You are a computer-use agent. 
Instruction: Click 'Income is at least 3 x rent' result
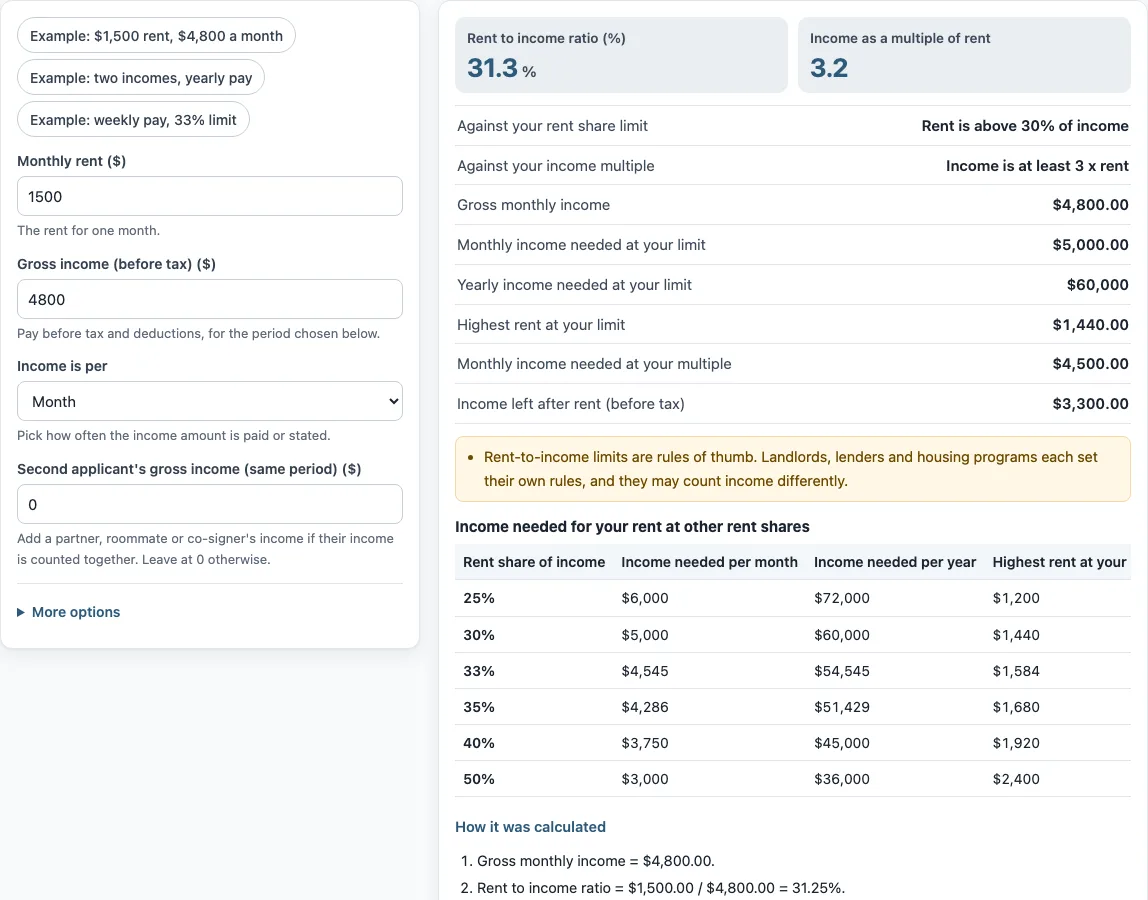click(x=1037, y=166)
